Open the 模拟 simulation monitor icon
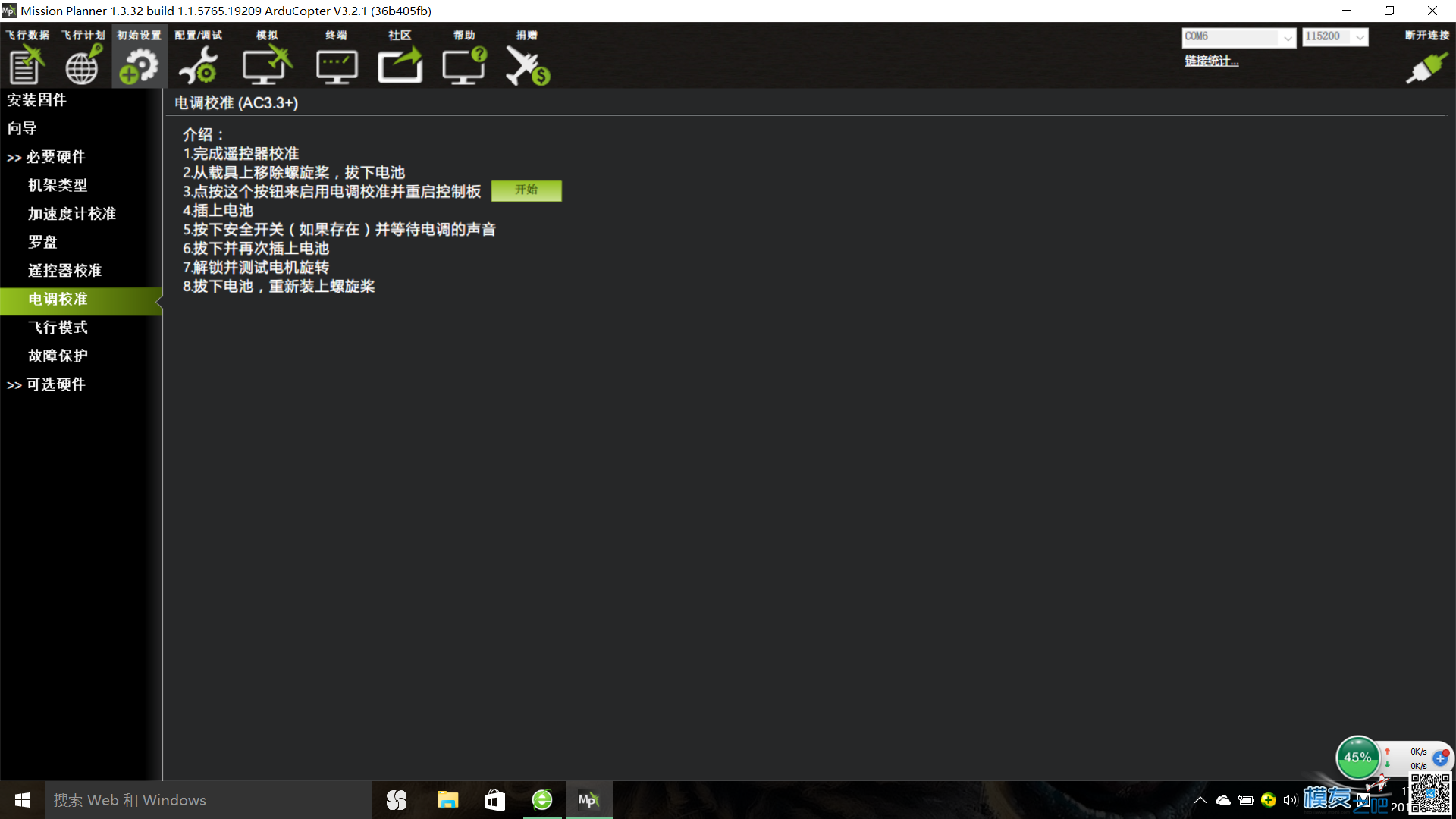Screen dimensions: 1456x819 click(267, 65)
